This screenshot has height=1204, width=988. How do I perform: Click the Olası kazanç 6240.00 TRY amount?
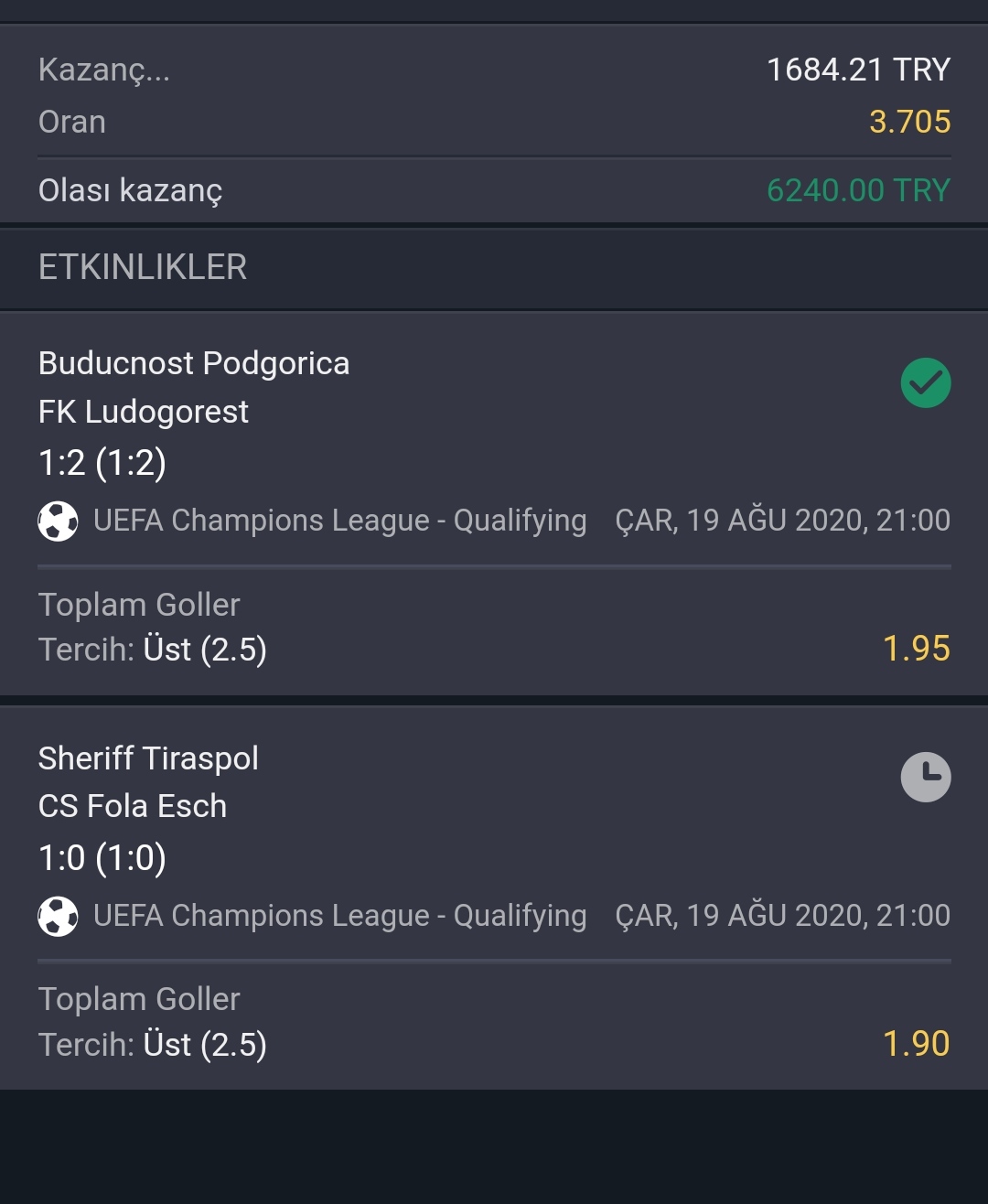[859, 190]
